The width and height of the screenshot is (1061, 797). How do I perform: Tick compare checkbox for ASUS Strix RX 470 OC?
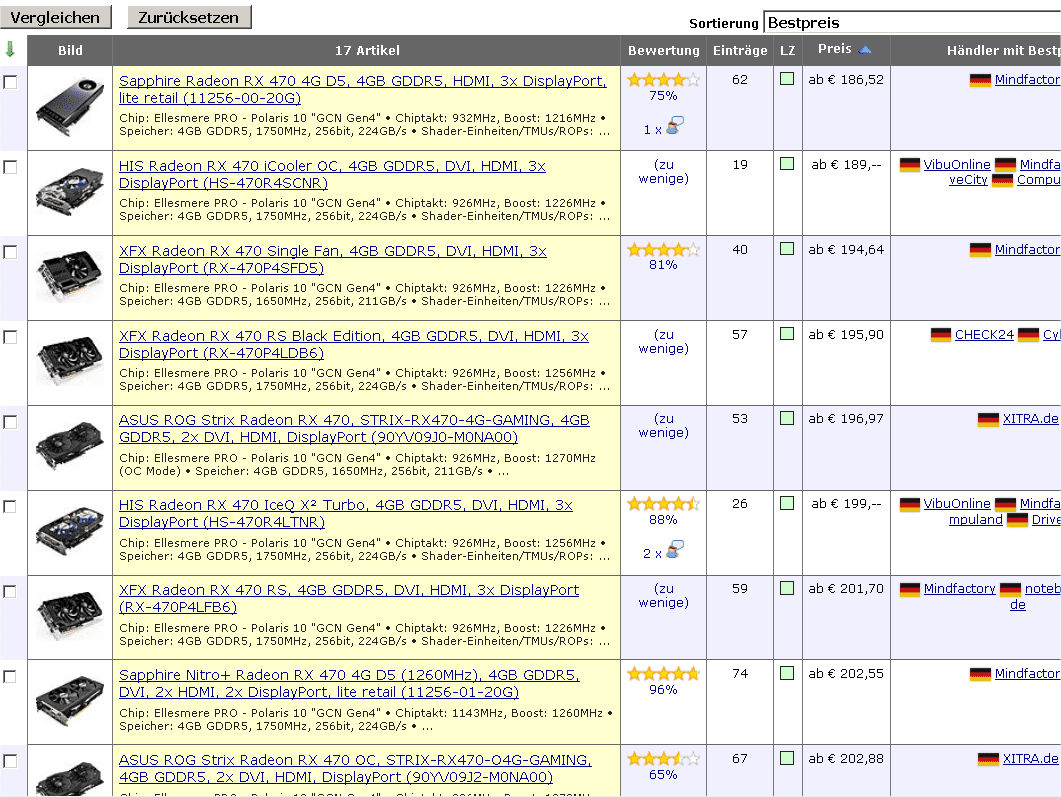[x=10, y=761]
